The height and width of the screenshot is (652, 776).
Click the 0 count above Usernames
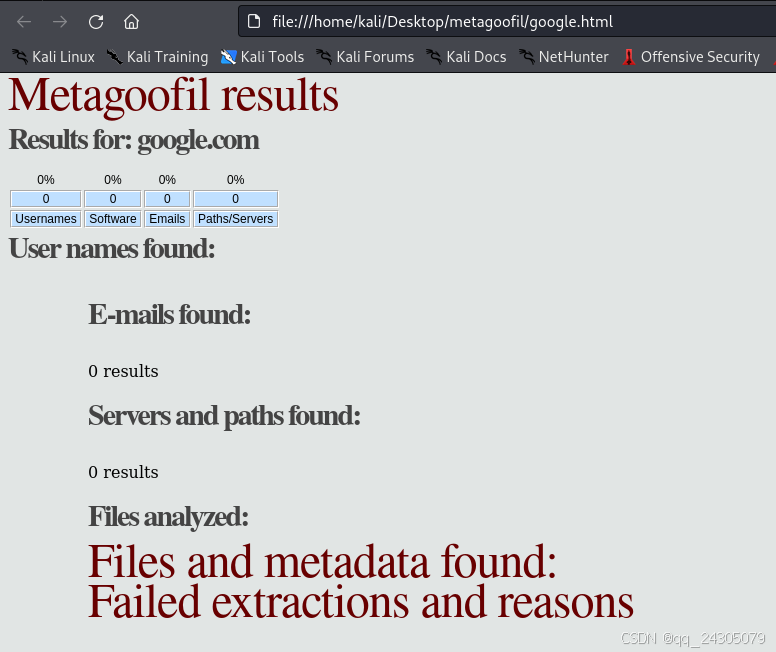point(46,199)
